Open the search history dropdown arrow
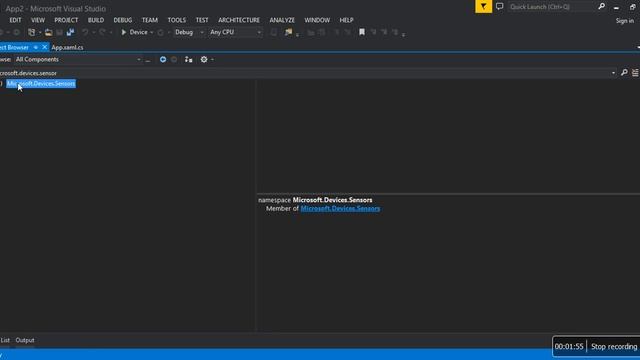Viewport: 640px width, 360px height. tap(613, 73)
